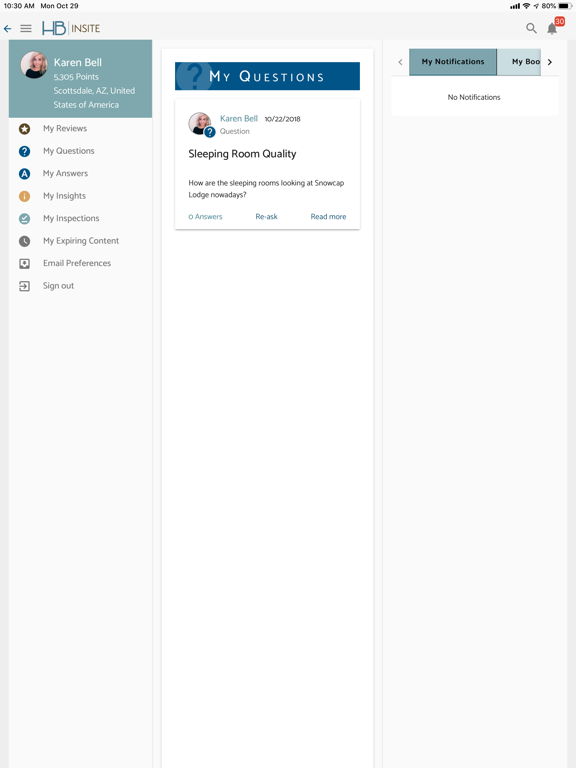This screenshot has height=768, width=576.
Task: Click the My Insights info icon
Action: point(24,196)
